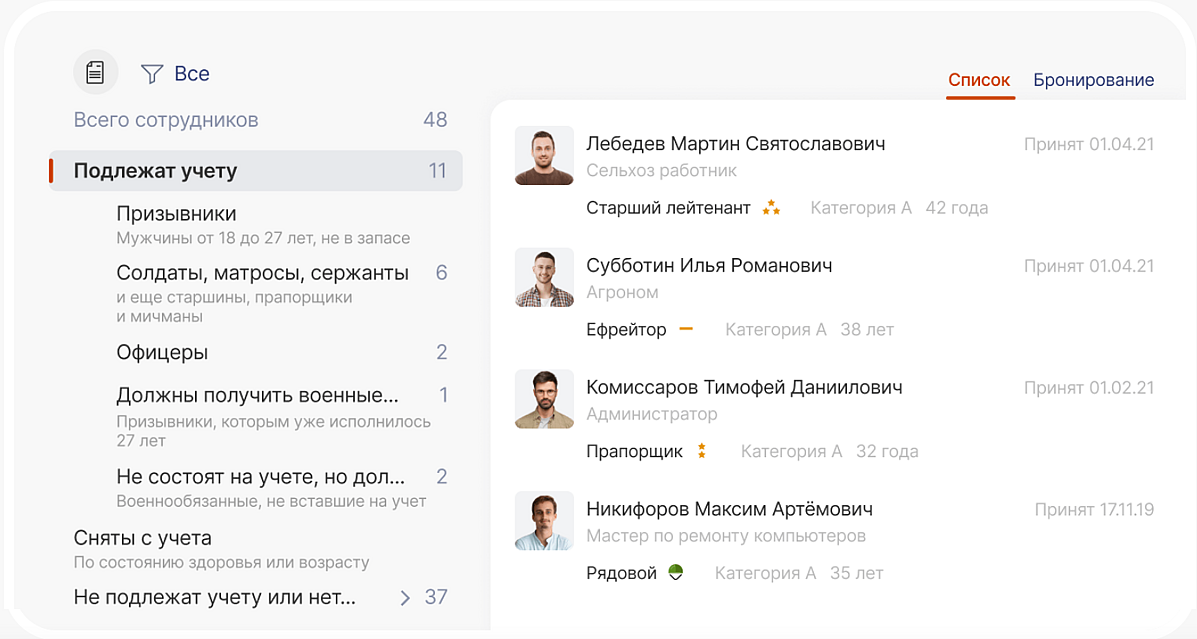This screenshot has height=639, width=1197.
Task: Expand the Не подлежат учету chevron
Action: pos(405,598)
